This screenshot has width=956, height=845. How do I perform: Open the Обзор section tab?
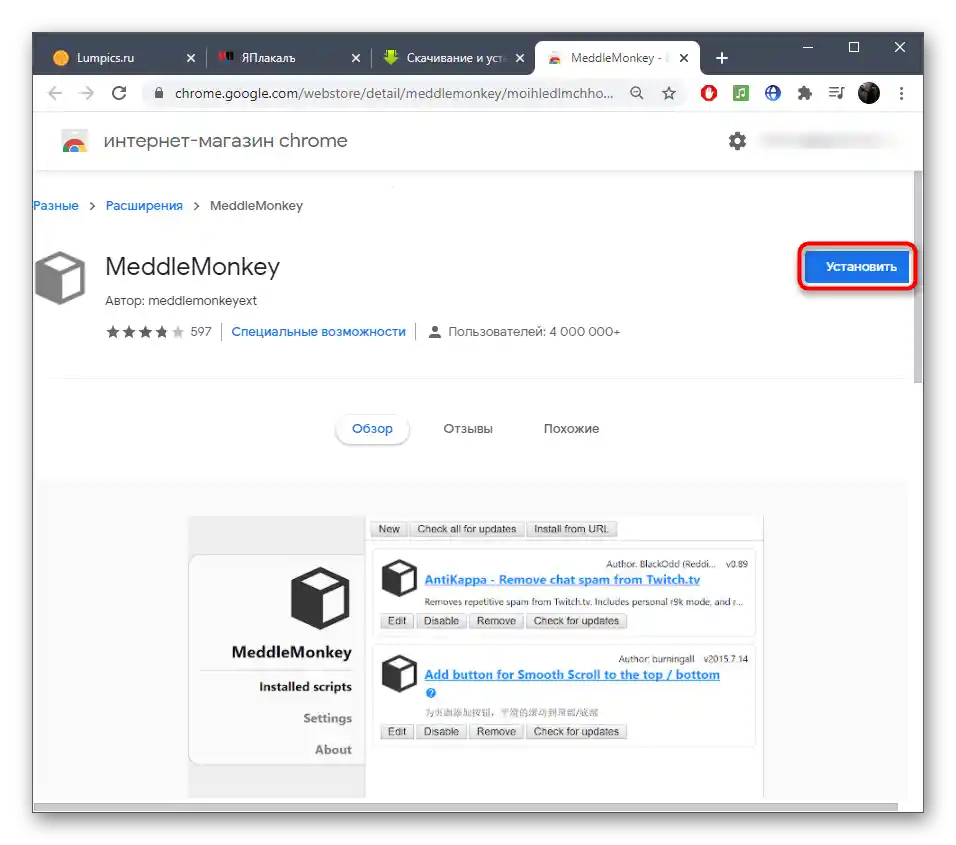click(373, 429)
